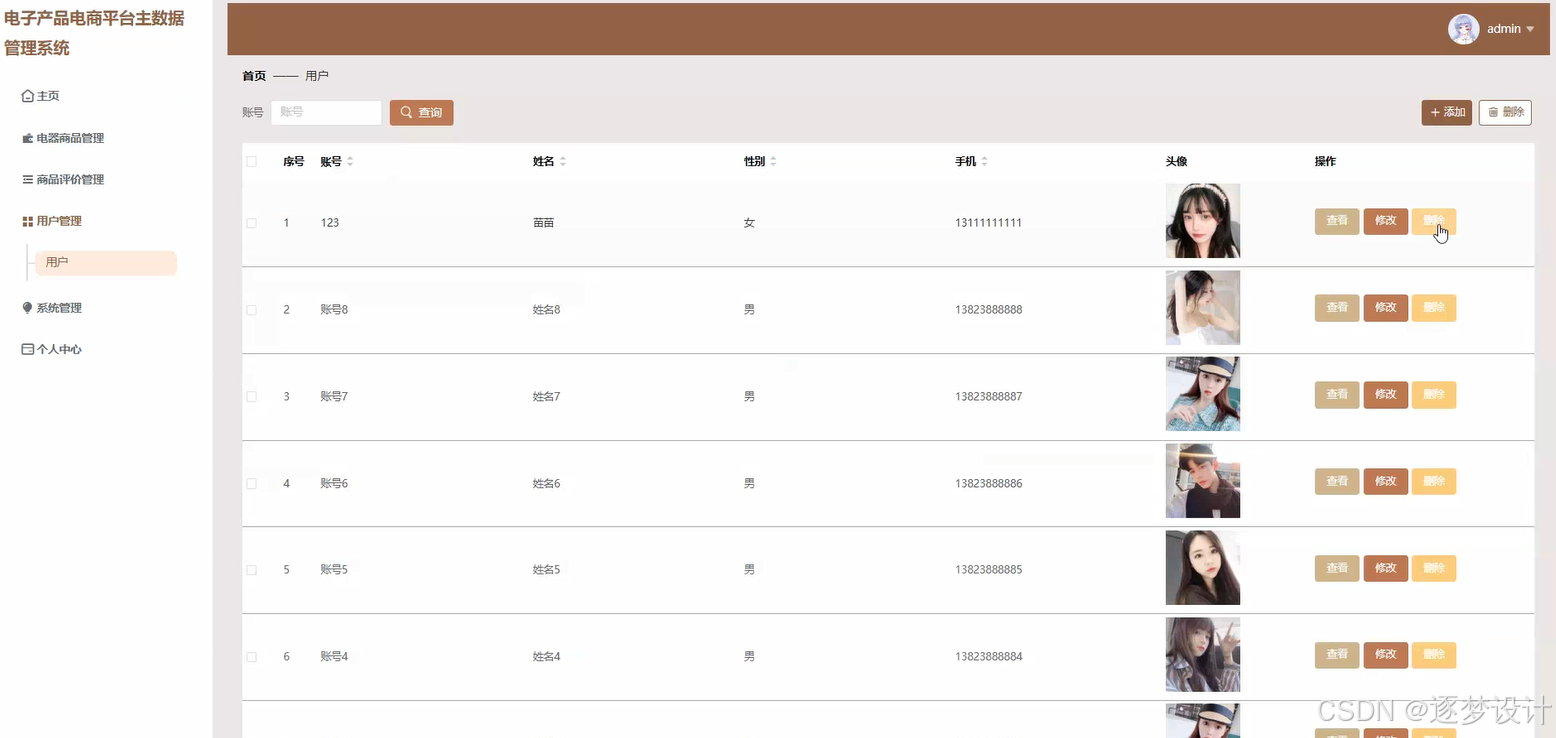Focus the 账号 search input field
The image size is (1556, 738).
click(326, 113)
